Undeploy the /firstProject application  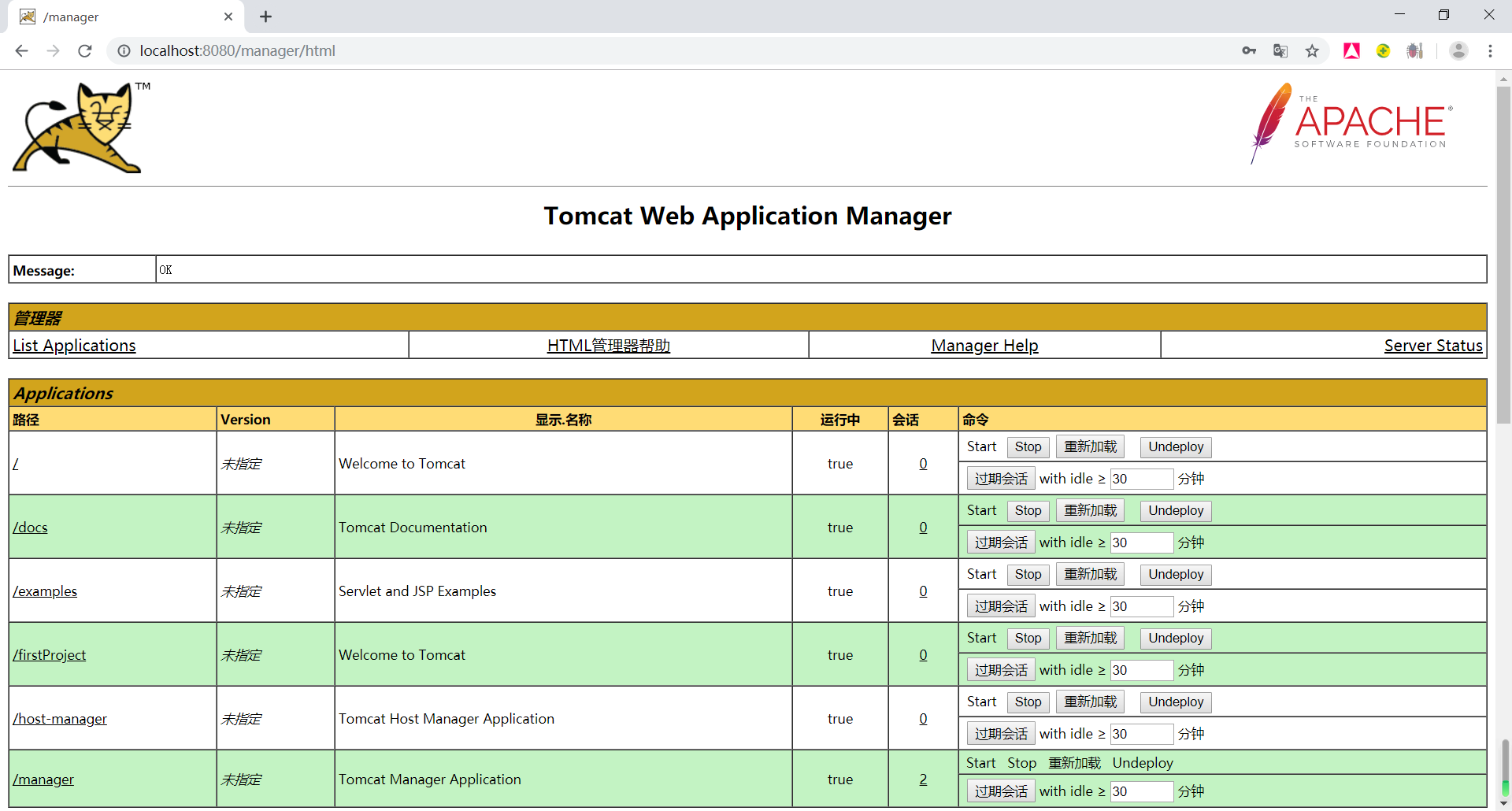point(1176,639)
